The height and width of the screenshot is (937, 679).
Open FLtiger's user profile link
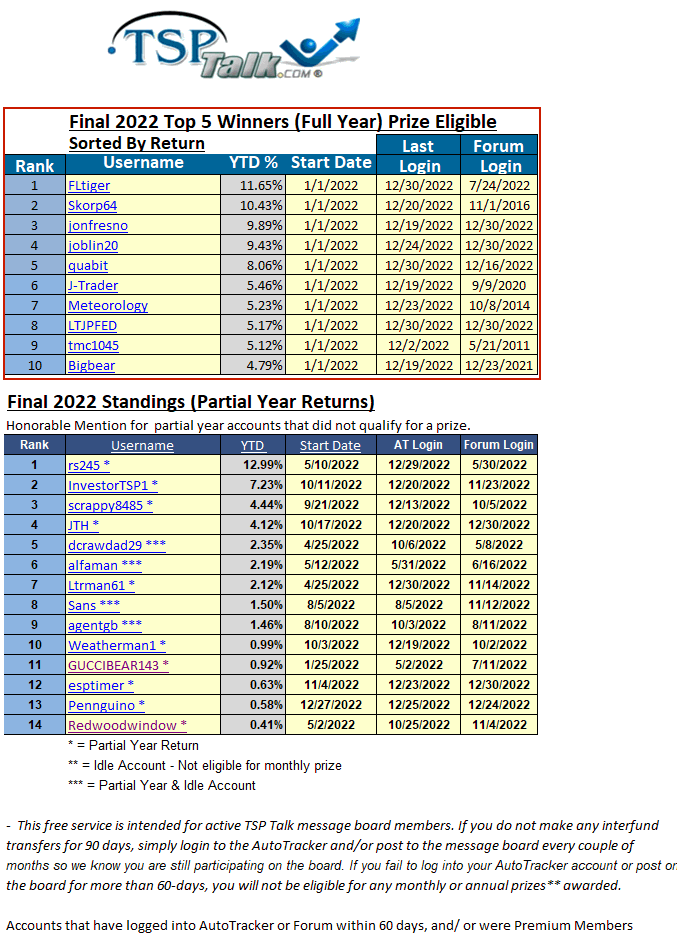click(89, 185)
